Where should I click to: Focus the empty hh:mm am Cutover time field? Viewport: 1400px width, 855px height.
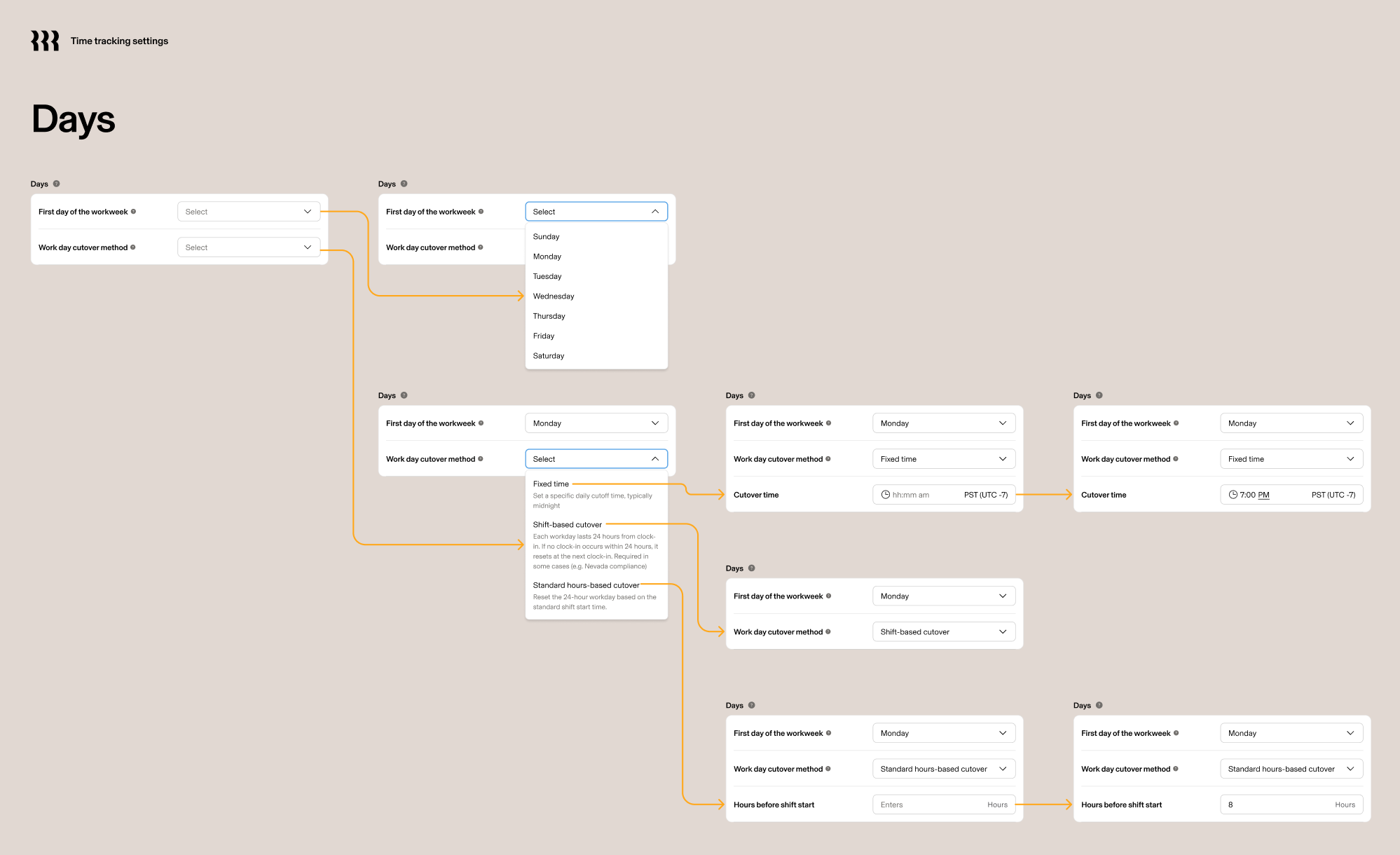click(944, 495)
